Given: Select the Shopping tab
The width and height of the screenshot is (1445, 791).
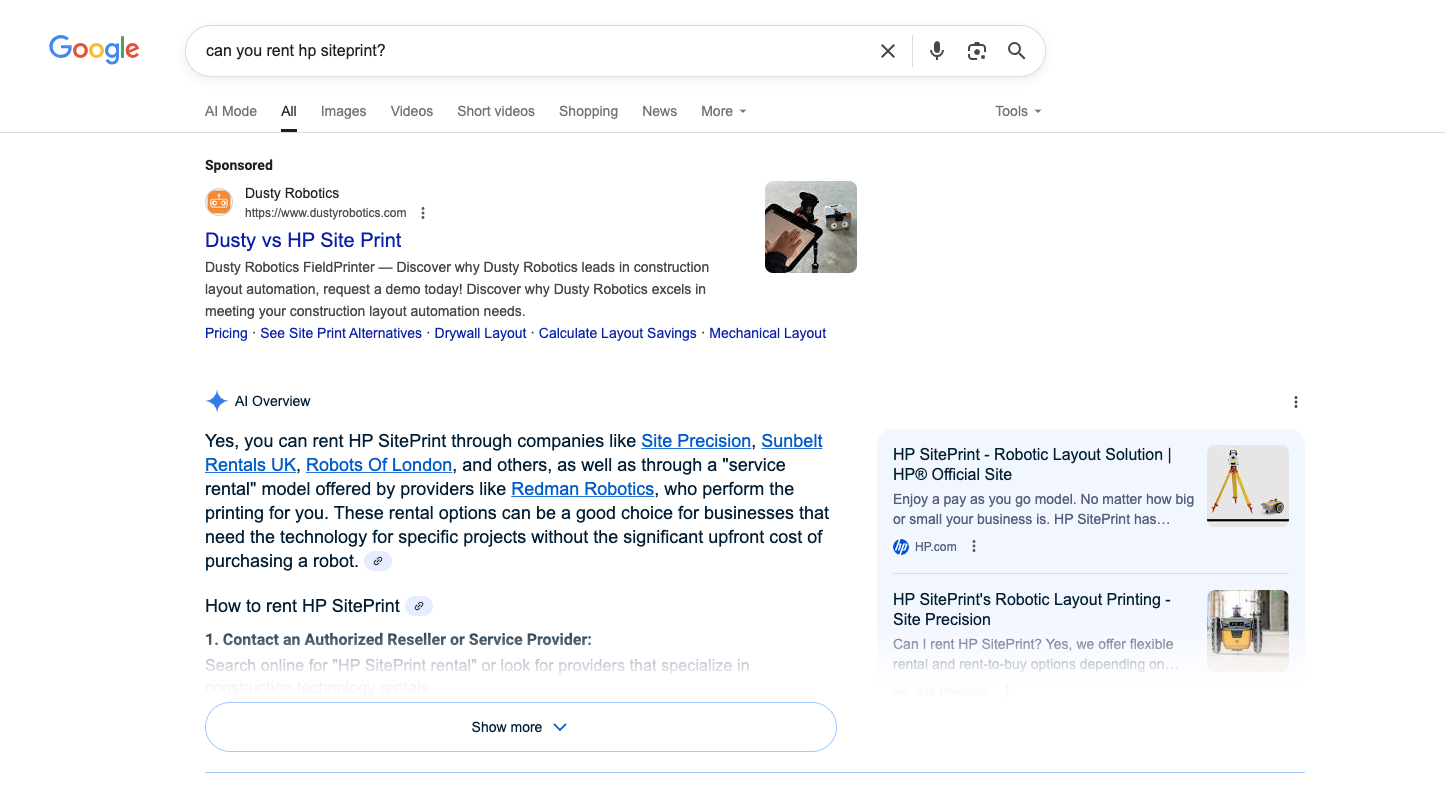Looking at the screenshot, I should click(x=588, y=111).
